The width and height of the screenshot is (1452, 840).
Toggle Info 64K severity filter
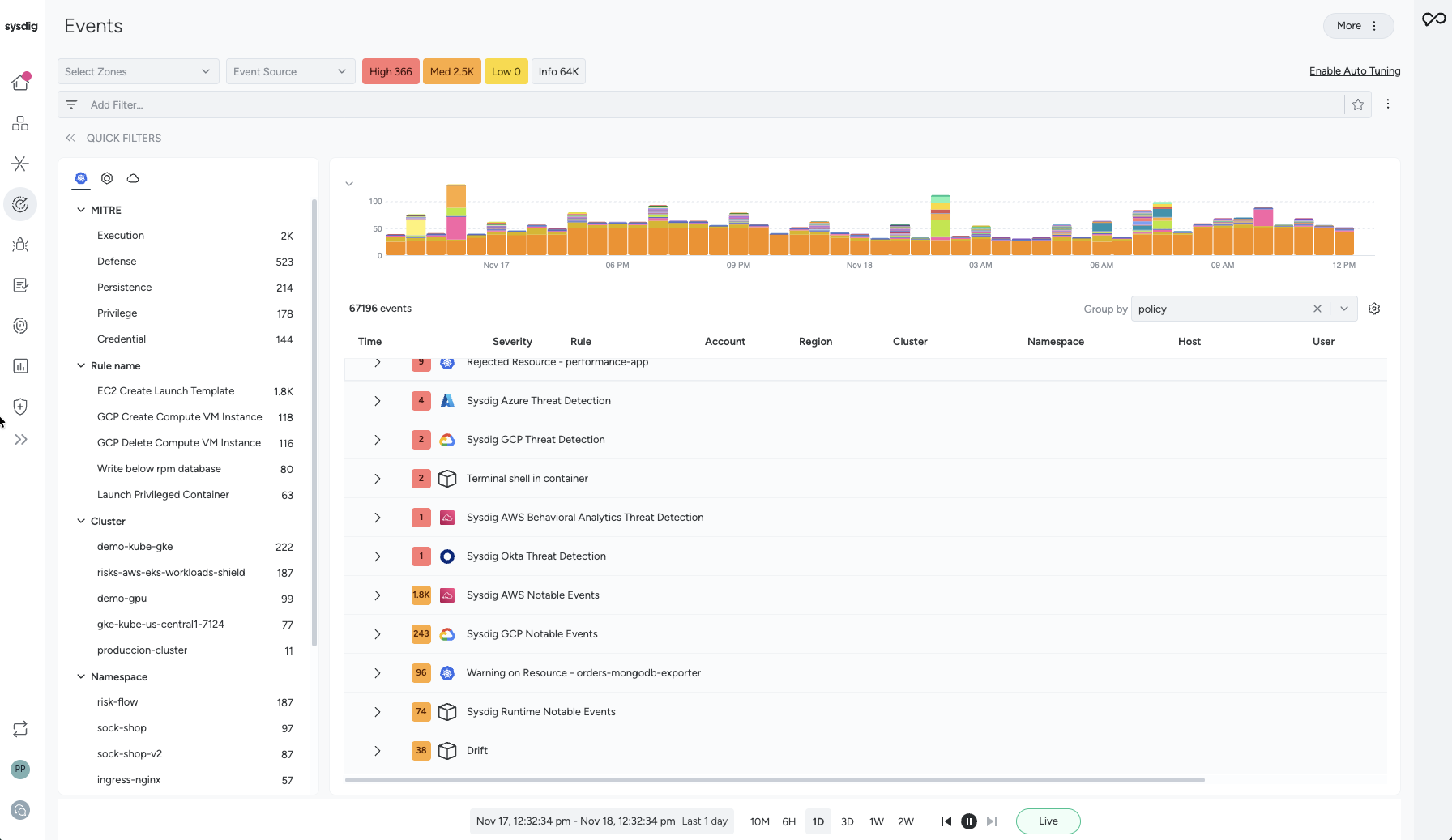(x=558, y=71)
